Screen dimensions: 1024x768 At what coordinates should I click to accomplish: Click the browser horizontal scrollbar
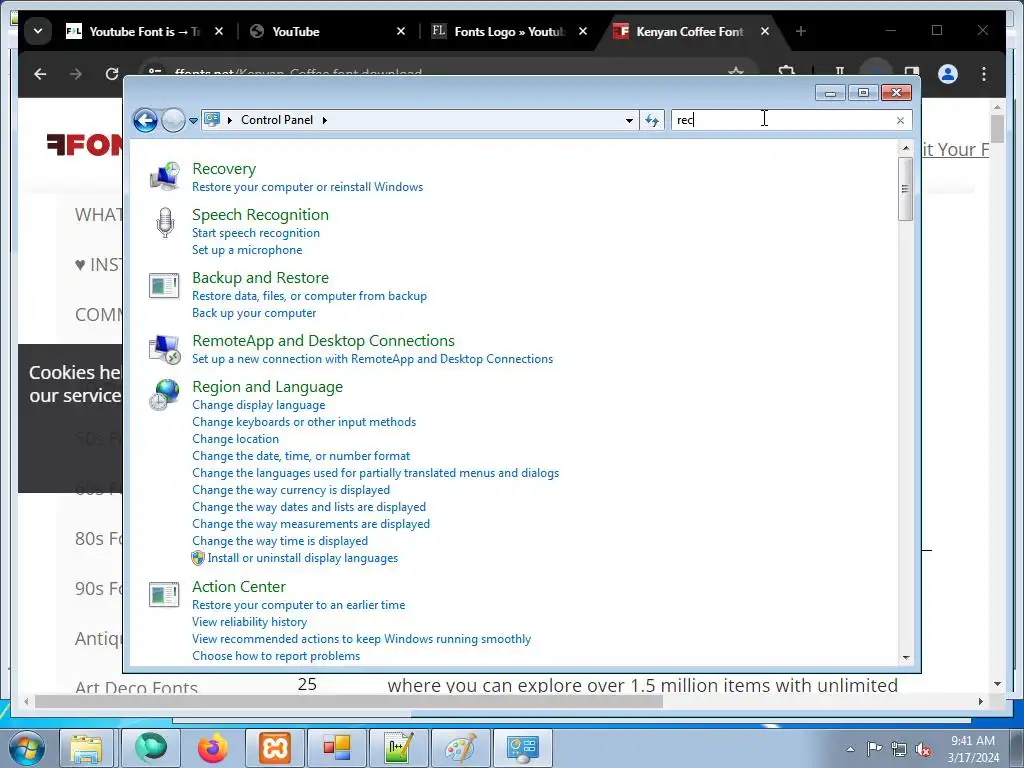[x=349, y=701]
